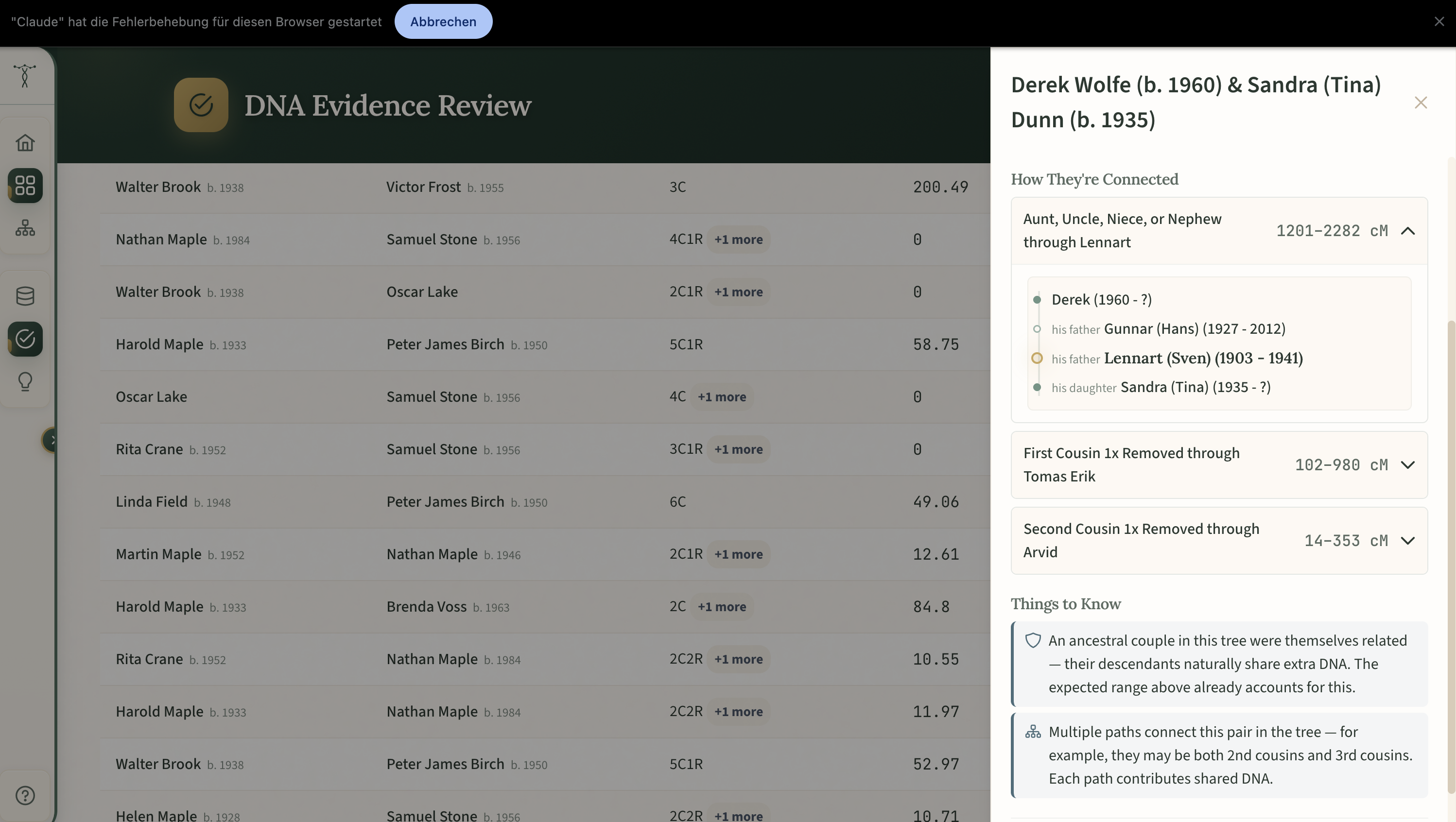Click the 6C relationship label

tap(677, 502)
